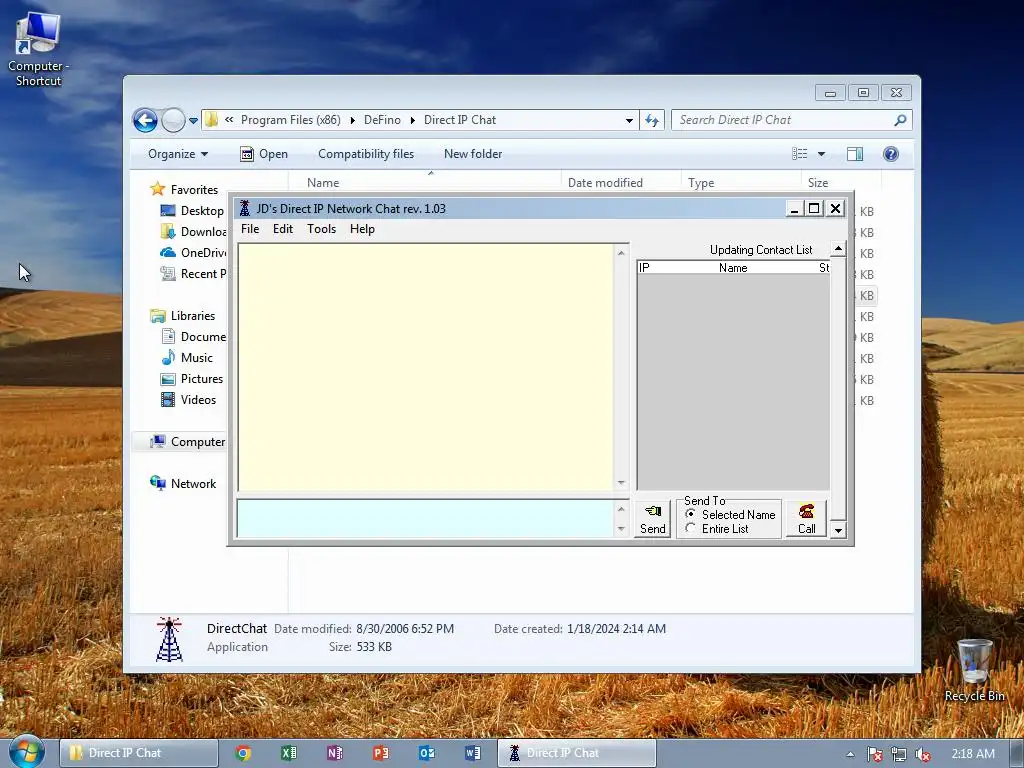
Task: Click Compatibility files in Explorer toolbar
Action: [366, 154]
